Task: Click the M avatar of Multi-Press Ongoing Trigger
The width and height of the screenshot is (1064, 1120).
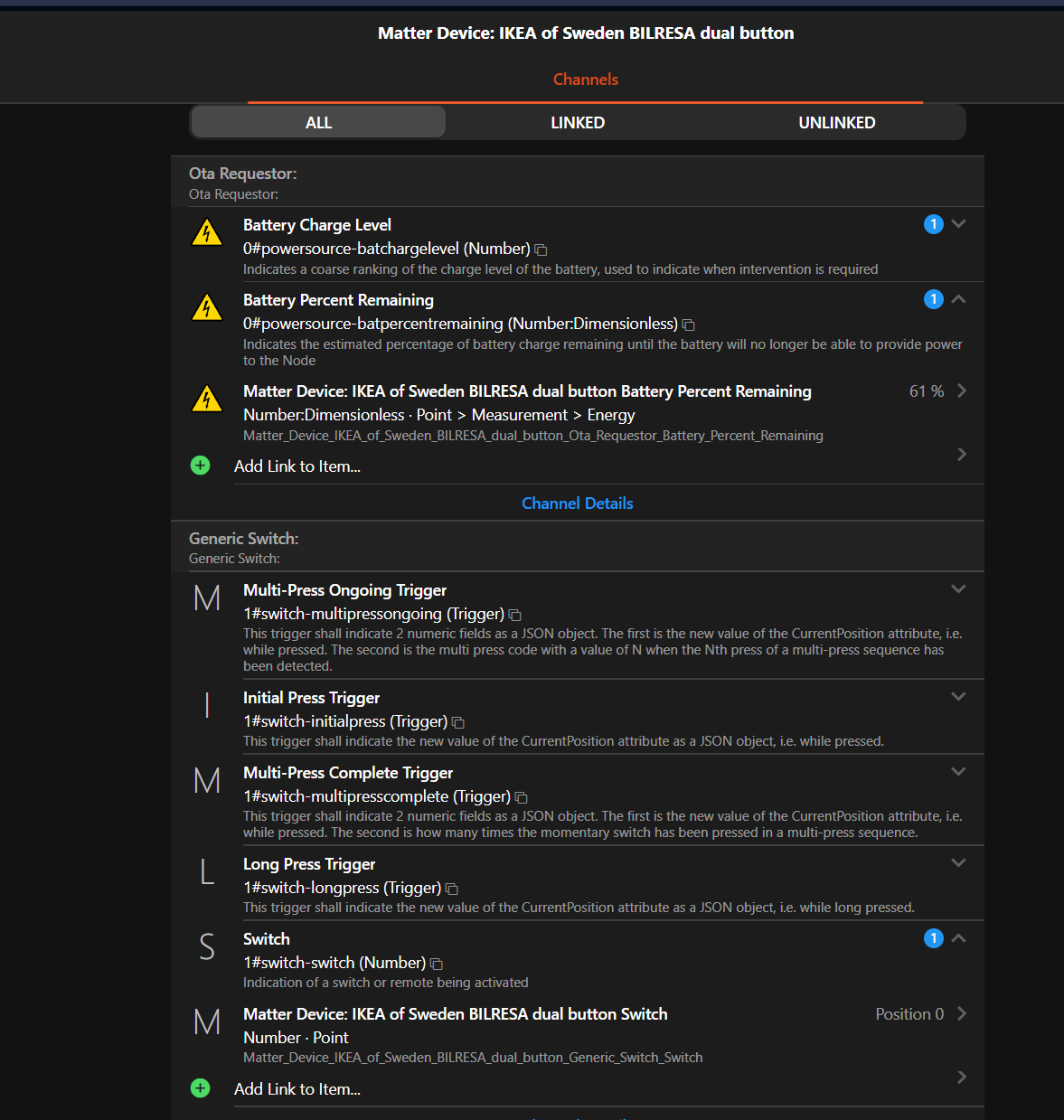Action: tap(207, 598)
